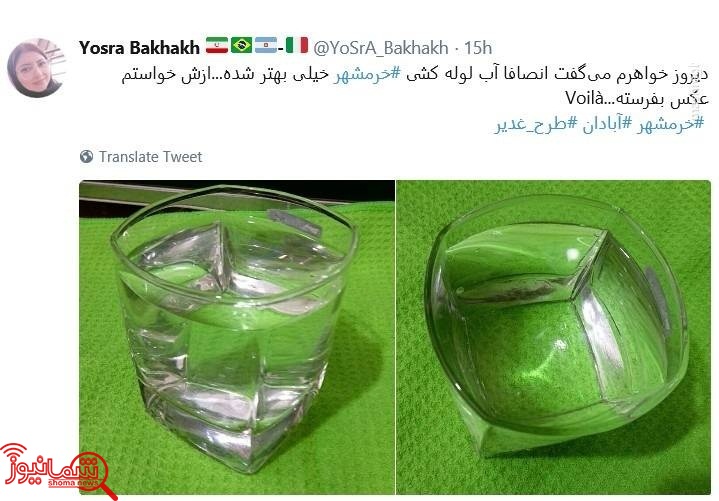The image size is (719, 501).
Task: Click the Translate Tweet link
Action: [150, 157]
